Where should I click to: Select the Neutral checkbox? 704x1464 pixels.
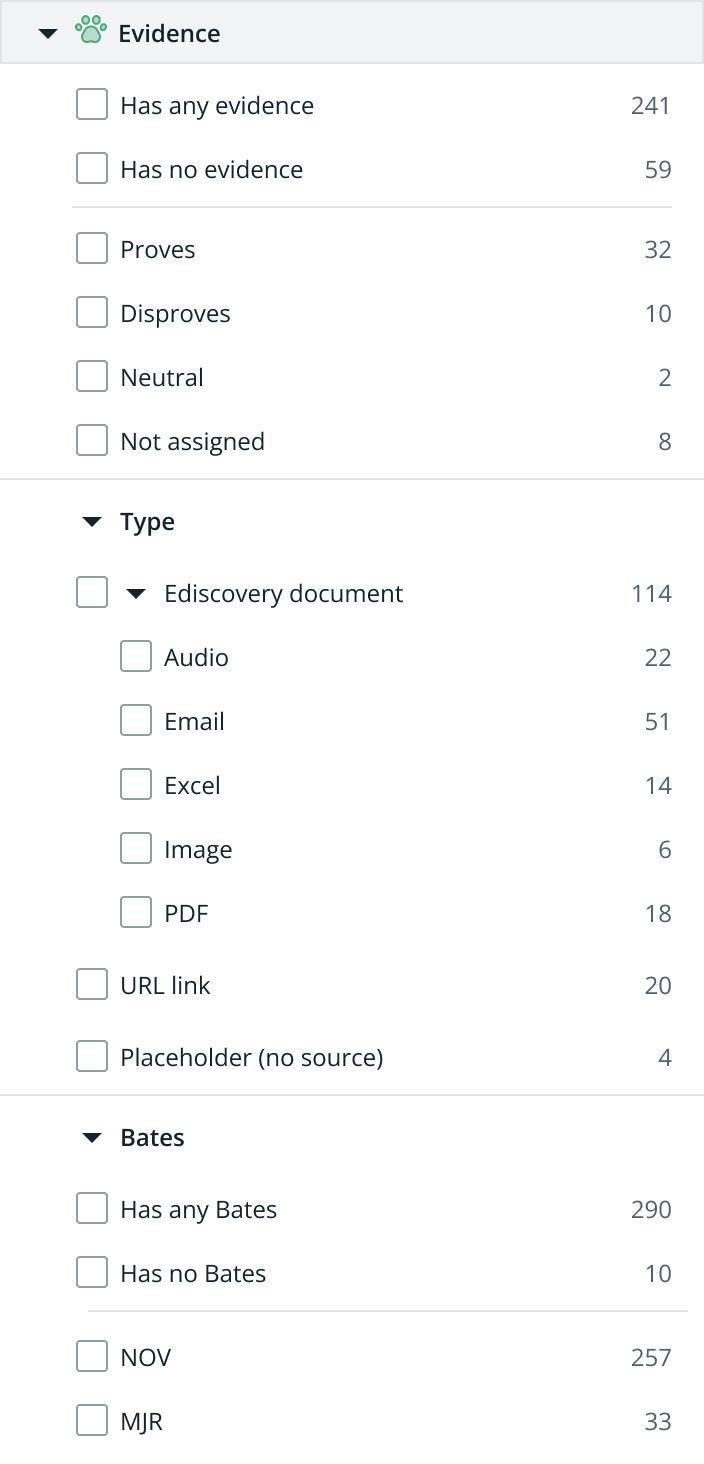(92, 377)
